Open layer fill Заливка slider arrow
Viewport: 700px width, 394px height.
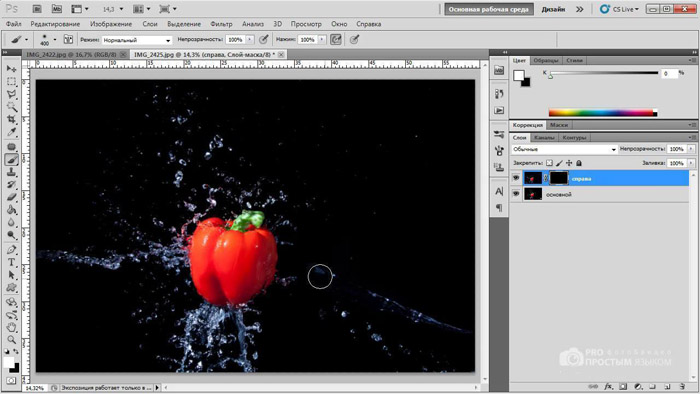(691, 163)
